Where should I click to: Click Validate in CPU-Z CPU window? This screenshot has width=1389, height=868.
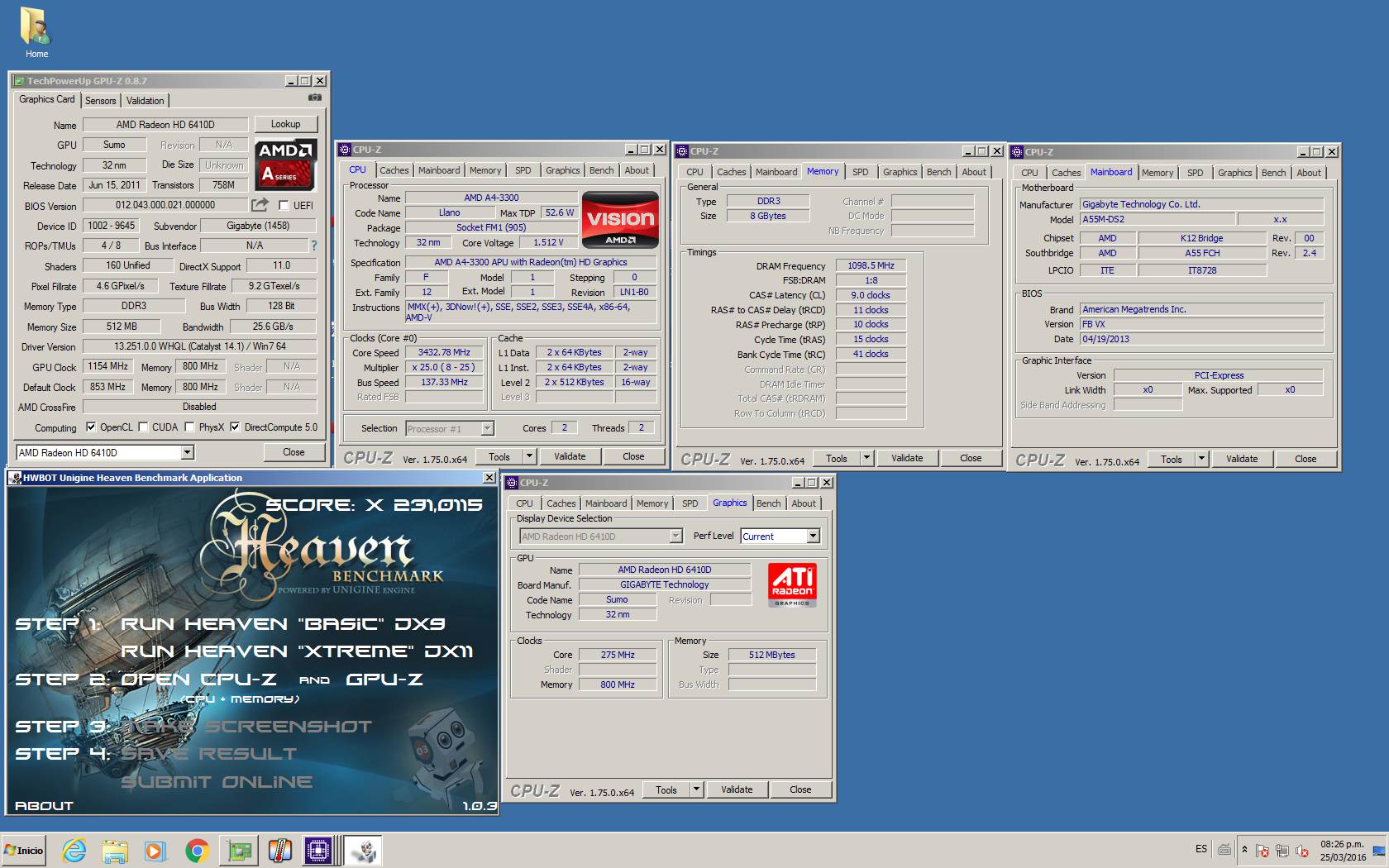tap(570, 456)
